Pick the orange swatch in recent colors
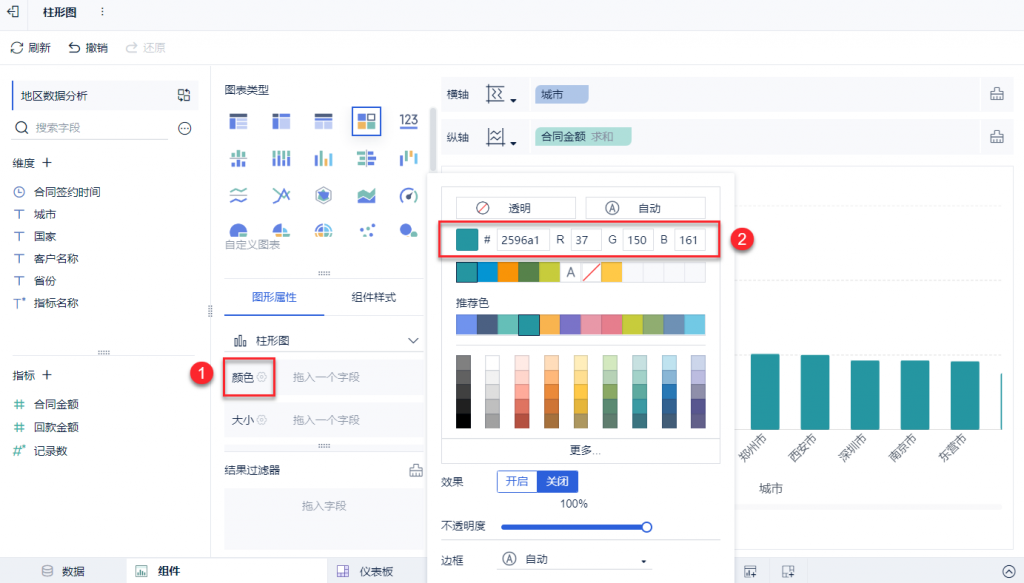The height and width of the screenshot is (583, 1024). (507, 272)
